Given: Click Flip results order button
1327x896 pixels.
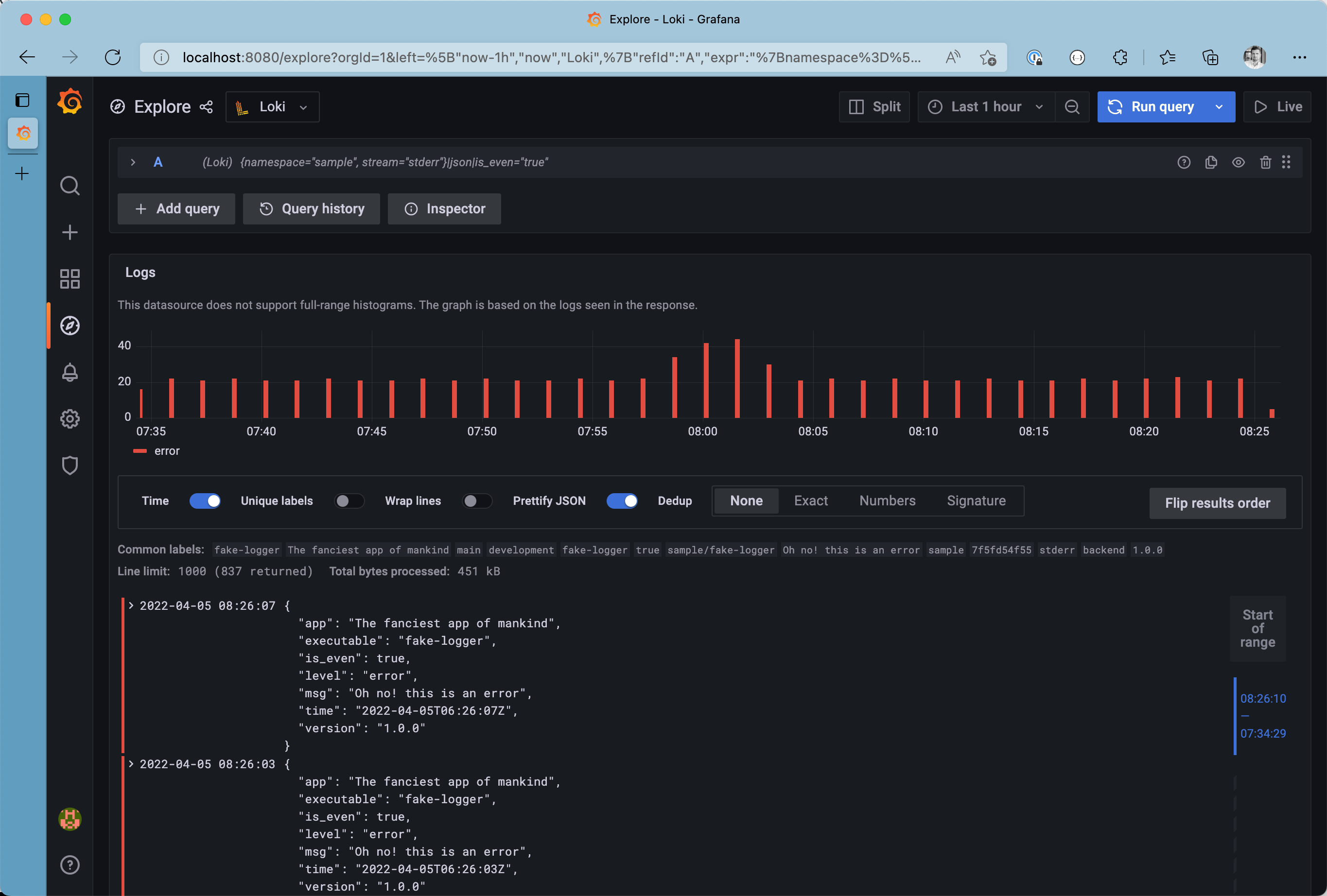Looking at the screenshot, I should pos(1217,503).
